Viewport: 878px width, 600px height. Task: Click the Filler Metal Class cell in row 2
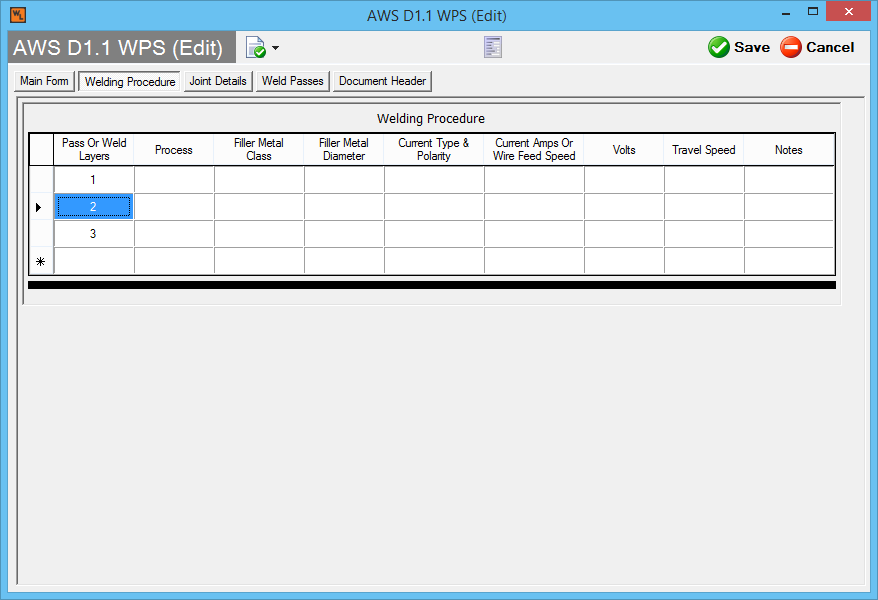(259, 207)
